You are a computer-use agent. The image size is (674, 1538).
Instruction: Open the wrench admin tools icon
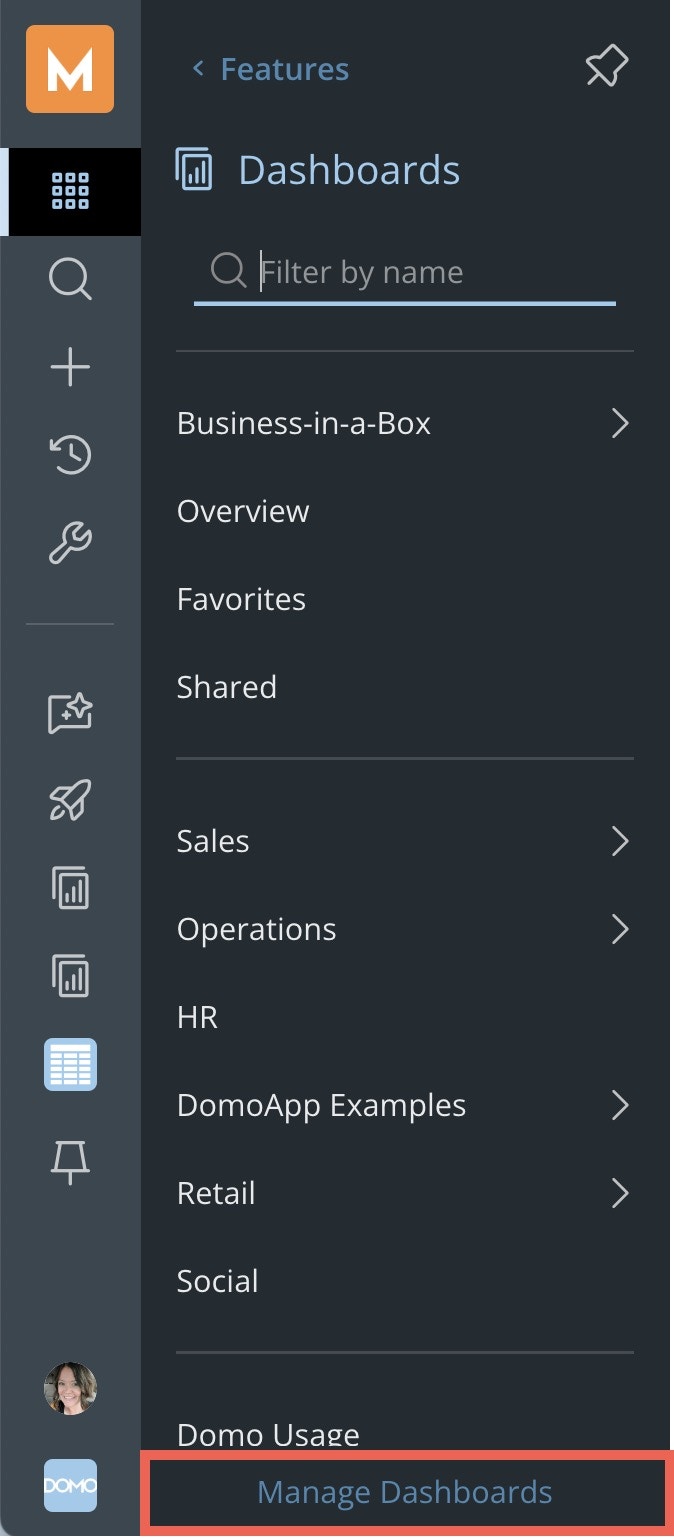coord(70,544)
